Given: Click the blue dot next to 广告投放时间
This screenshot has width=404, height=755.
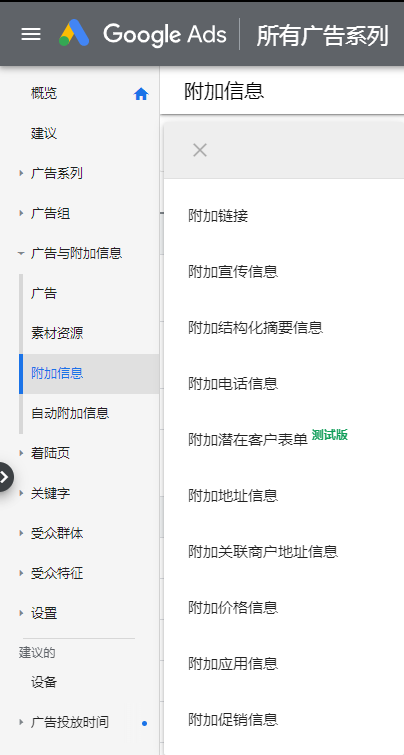Looking at the screenshot, I should (x=144, y=723).
